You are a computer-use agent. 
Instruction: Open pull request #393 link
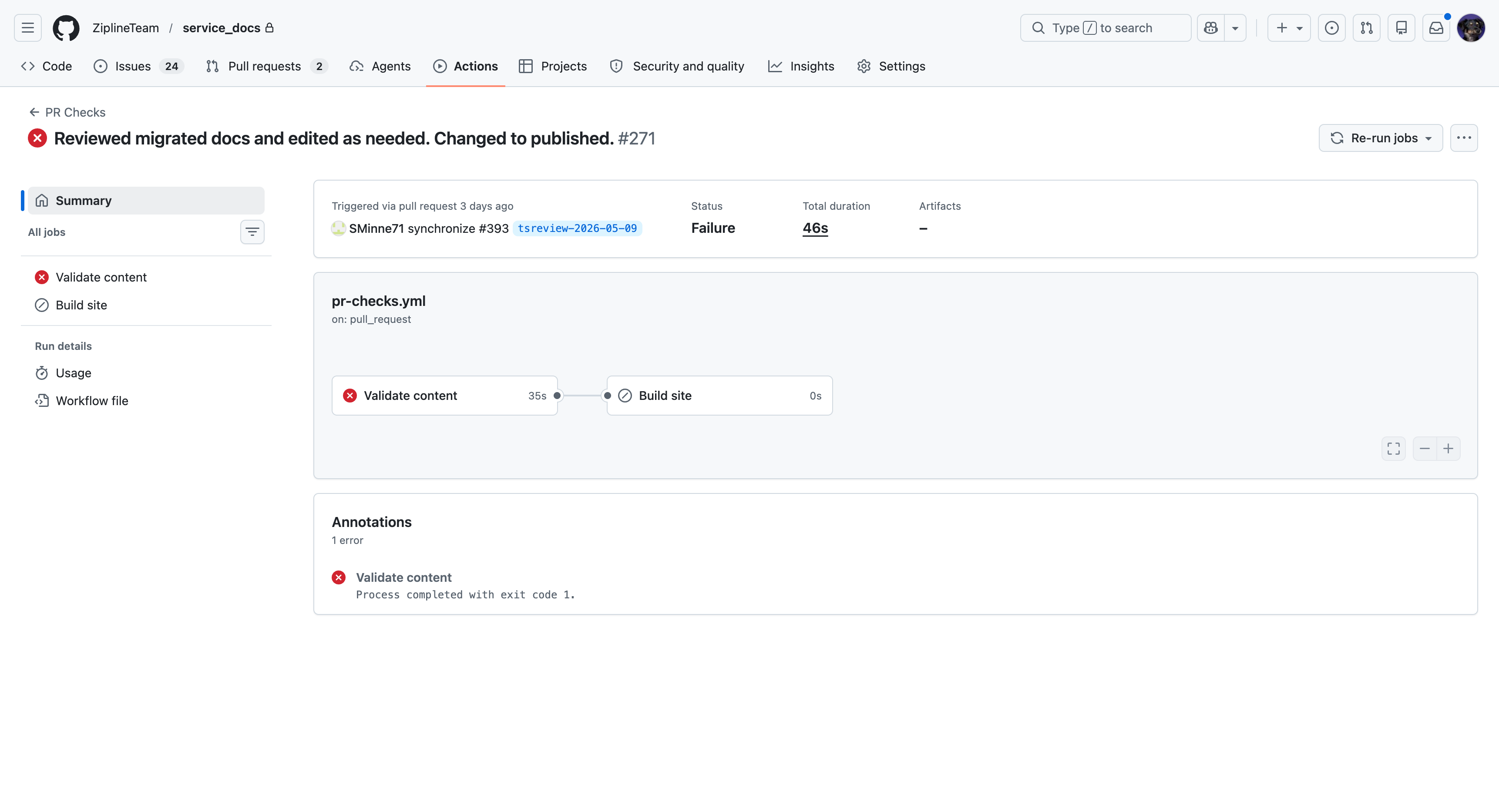point(494,228)
